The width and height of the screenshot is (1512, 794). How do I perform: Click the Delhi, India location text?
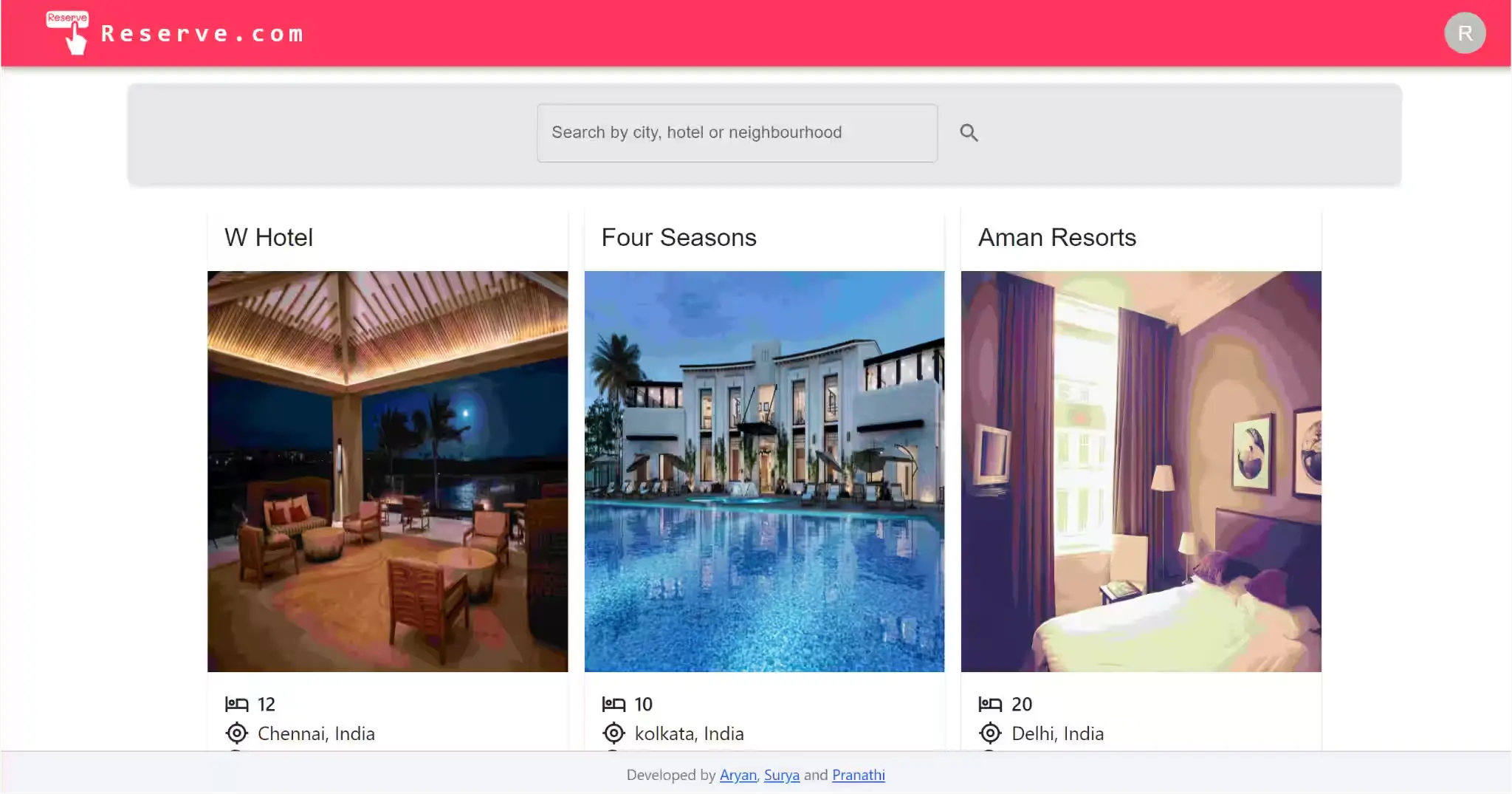pyautogui.click(x=1057, y=734)
